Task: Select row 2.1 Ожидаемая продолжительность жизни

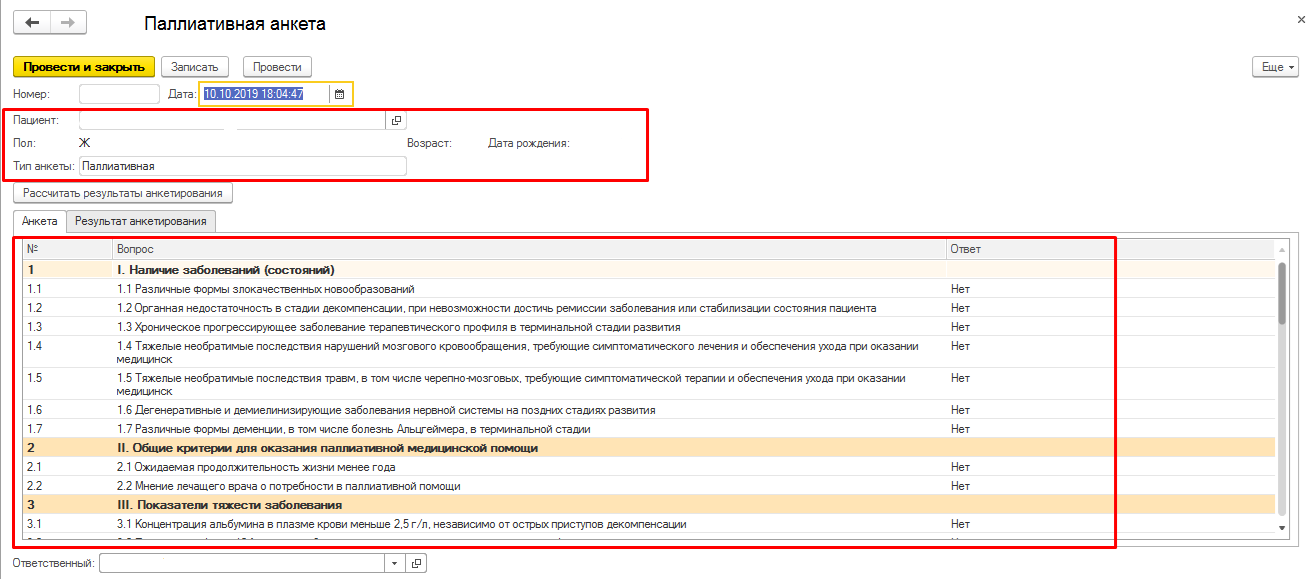Action: click(256, 467)
